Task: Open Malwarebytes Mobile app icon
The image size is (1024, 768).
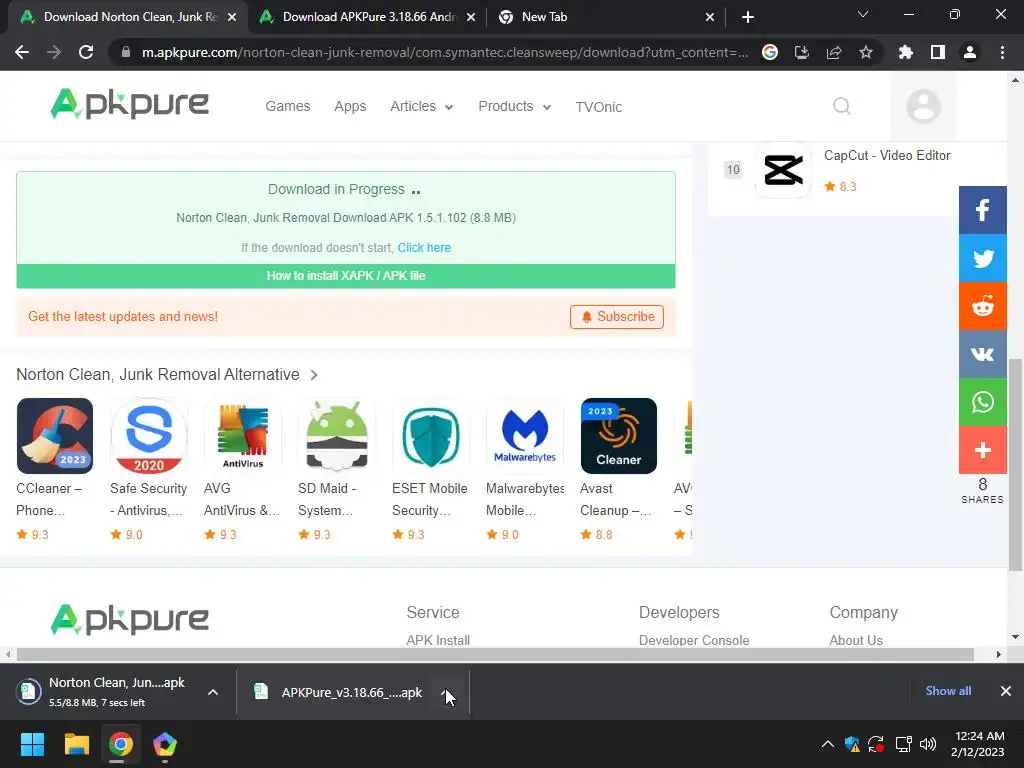Action: [524, 436]
